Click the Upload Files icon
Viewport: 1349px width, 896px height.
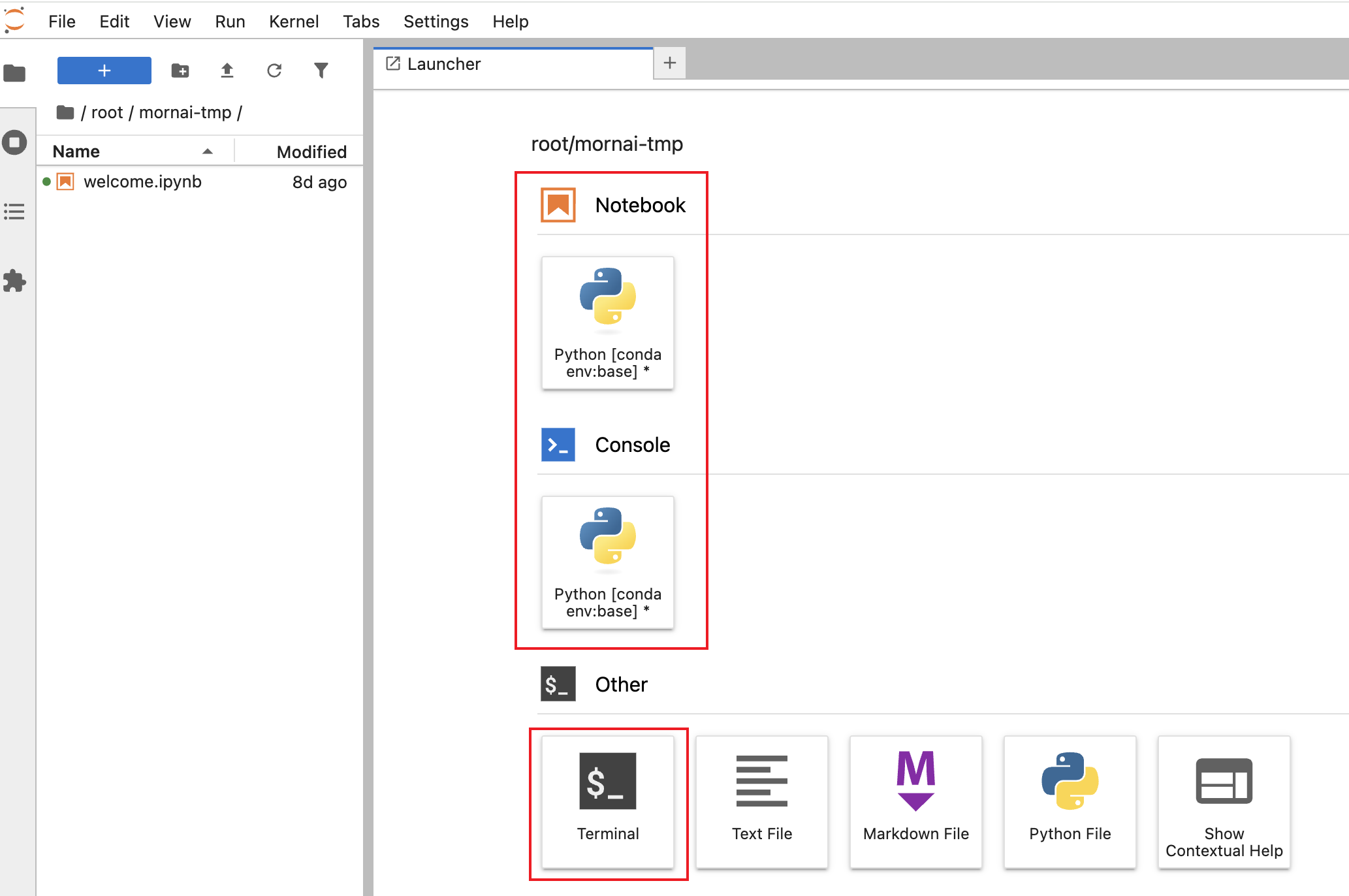pyautogui.click(x=227, y=71)
